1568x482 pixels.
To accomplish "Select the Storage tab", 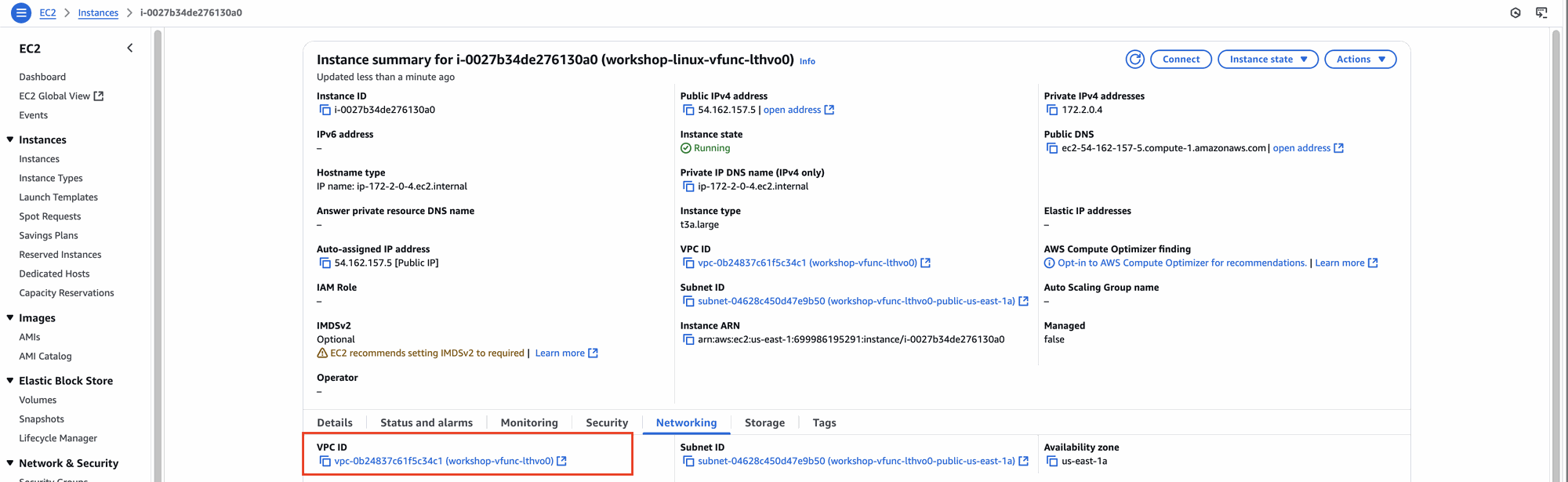I will [764, 422].
